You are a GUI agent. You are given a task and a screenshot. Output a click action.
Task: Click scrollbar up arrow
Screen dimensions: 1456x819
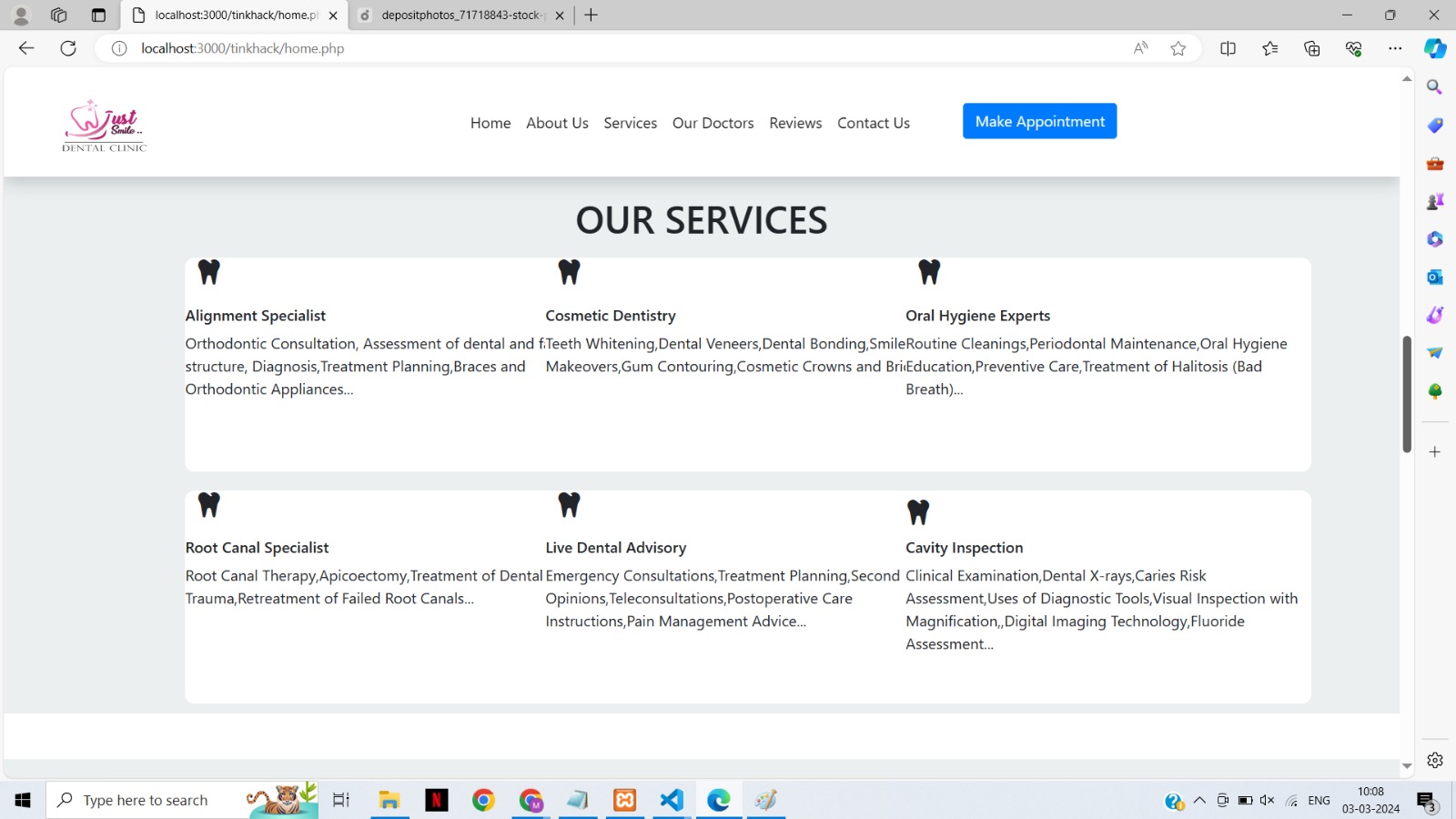1407,79
